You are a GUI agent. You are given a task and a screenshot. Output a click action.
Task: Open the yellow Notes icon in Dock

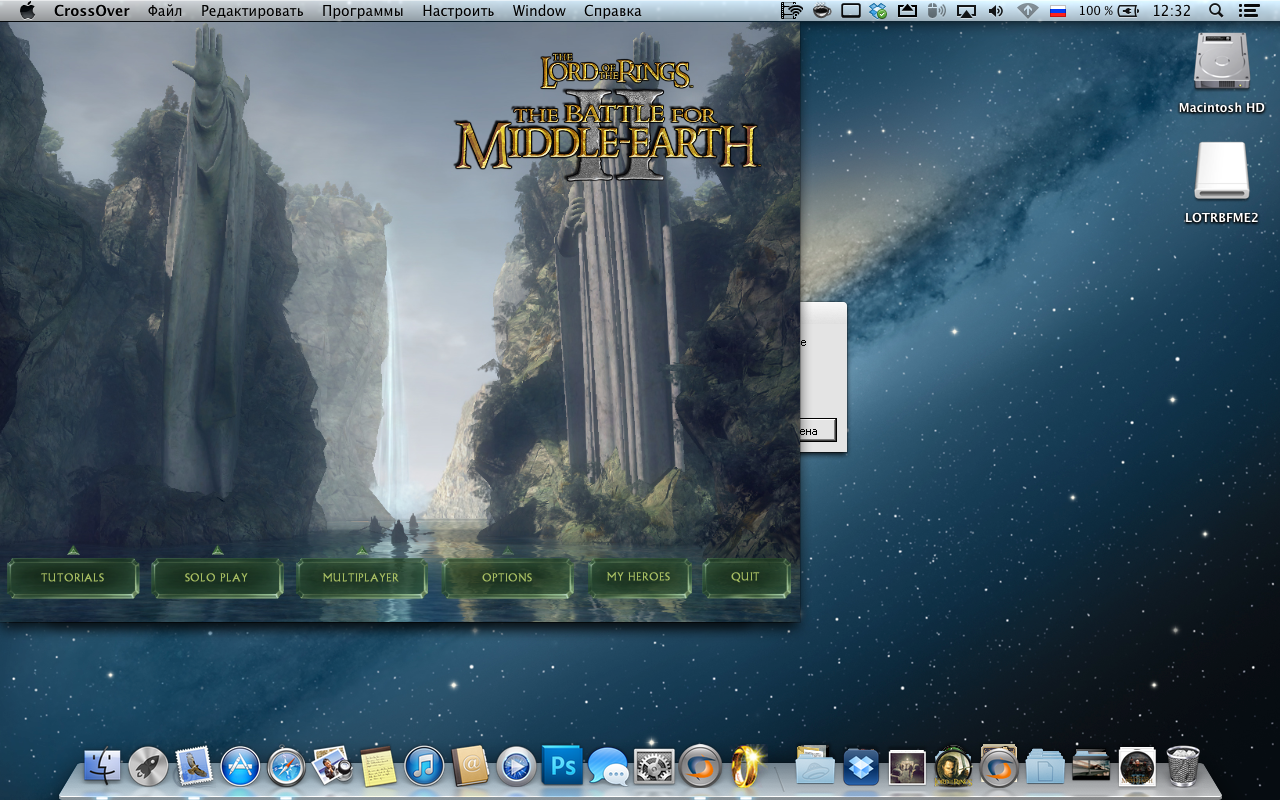point(378,767)
